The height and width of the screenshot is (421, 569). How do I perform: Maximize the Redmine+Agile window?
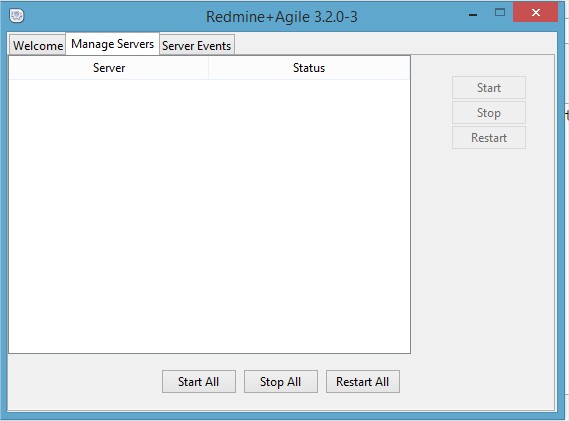pyautogui.click(x=500, y=13)
